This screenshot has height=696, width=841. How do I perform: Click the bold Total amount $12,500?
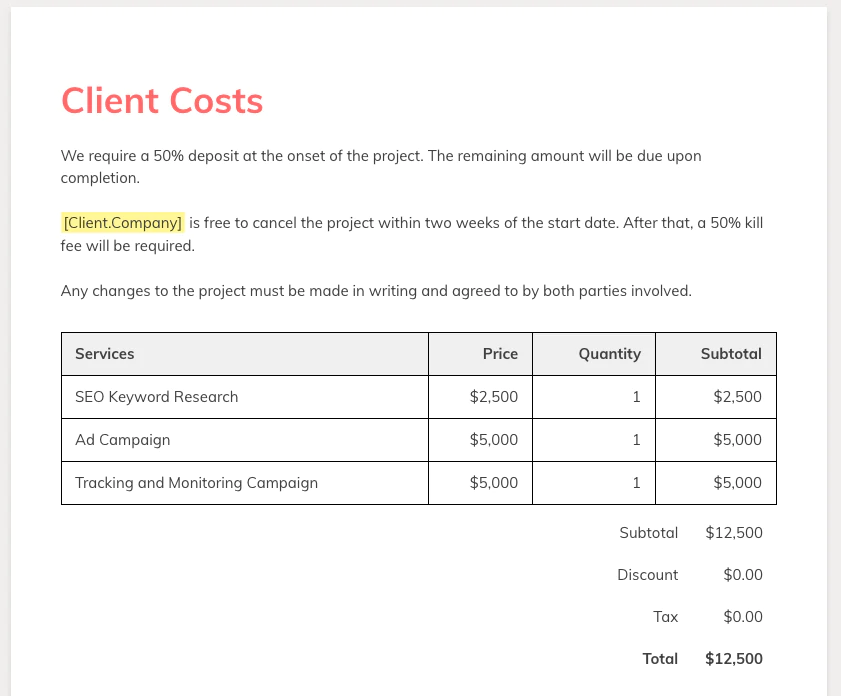[734, 659]
